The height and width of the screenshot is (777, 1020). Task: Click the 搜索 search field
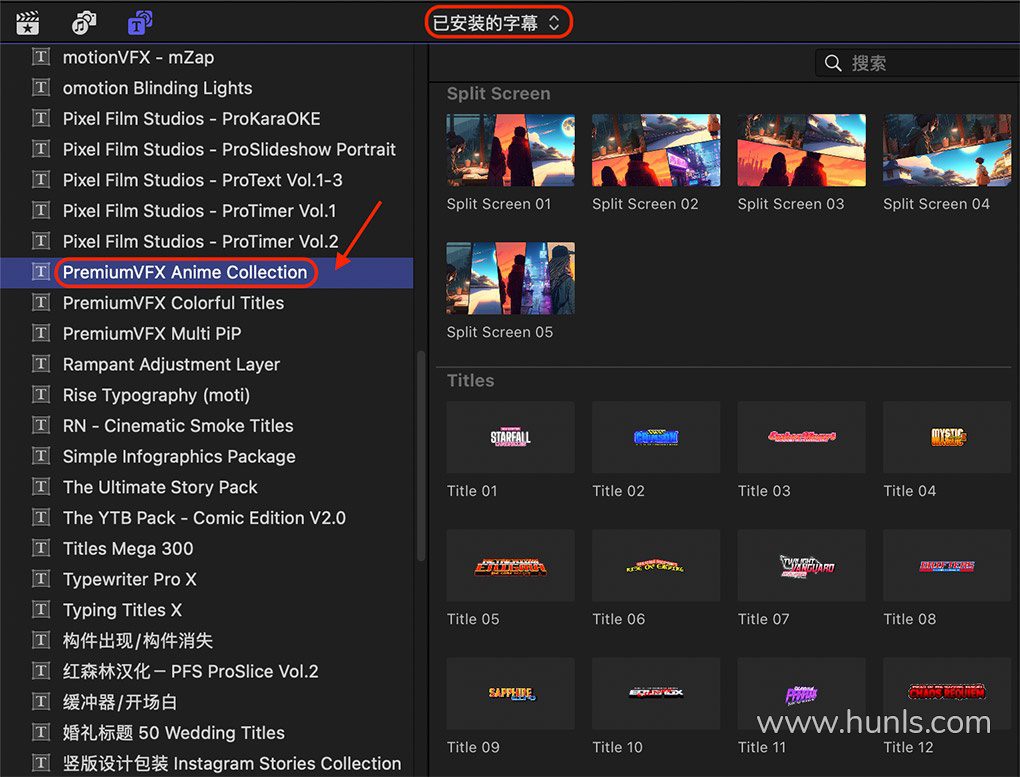click(917, 63)
